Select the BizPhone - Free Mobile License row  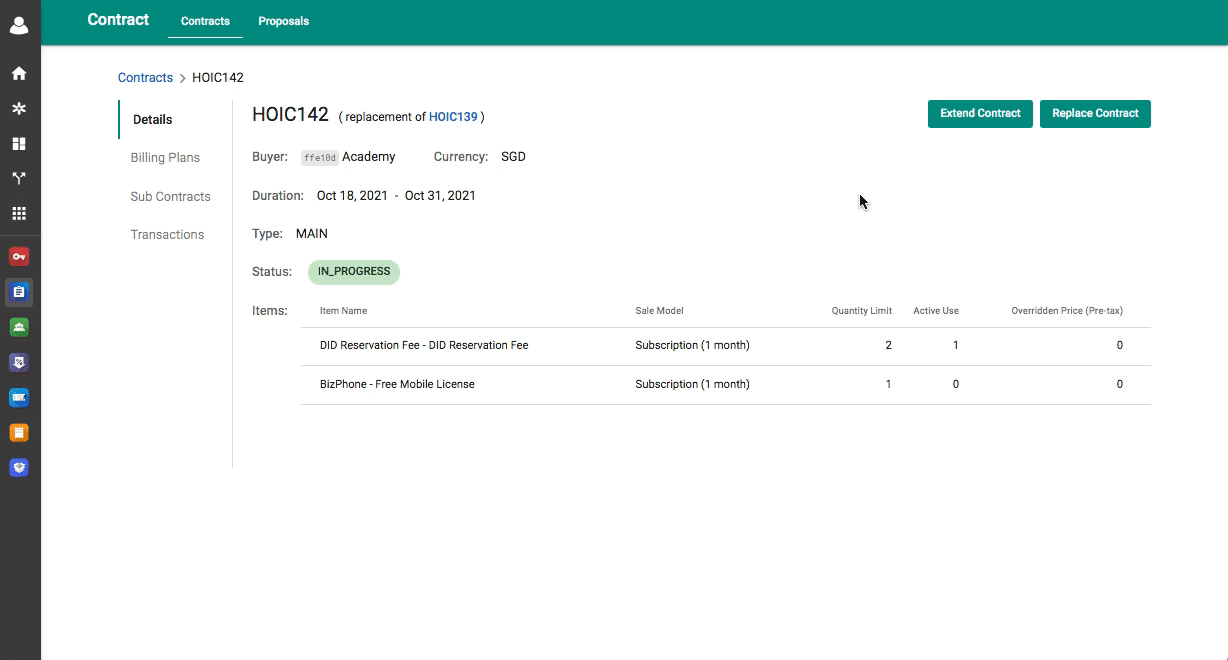pos(726,385)
